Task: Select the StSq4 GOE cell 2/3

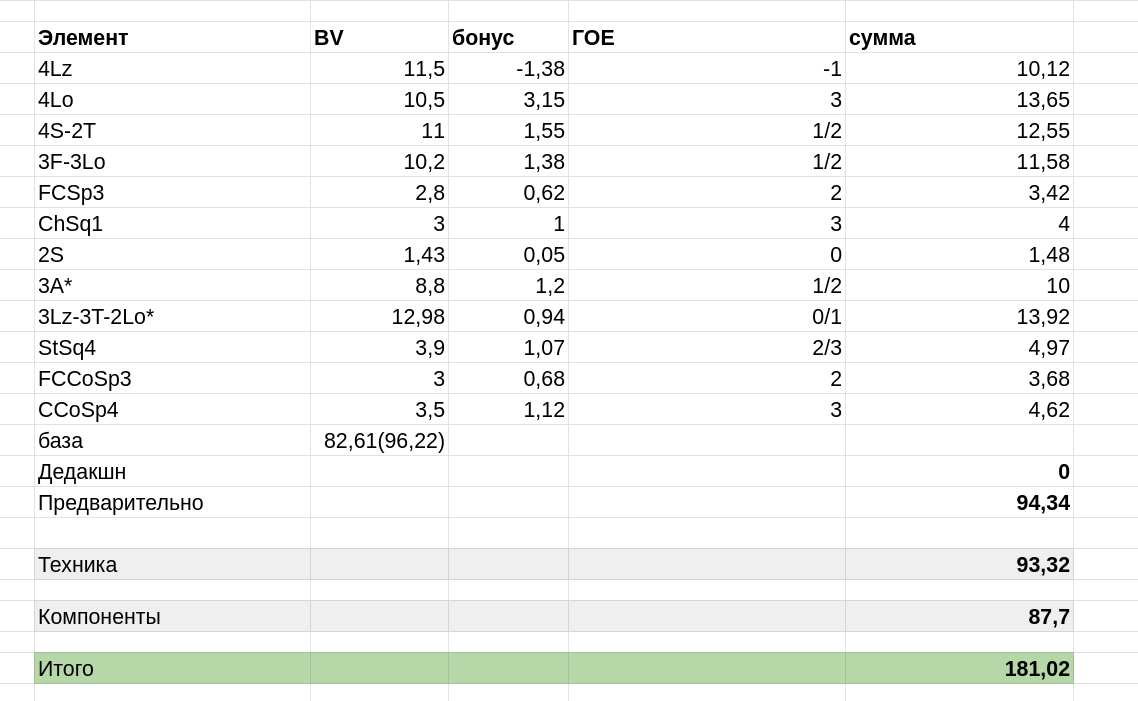Action: 706,348
